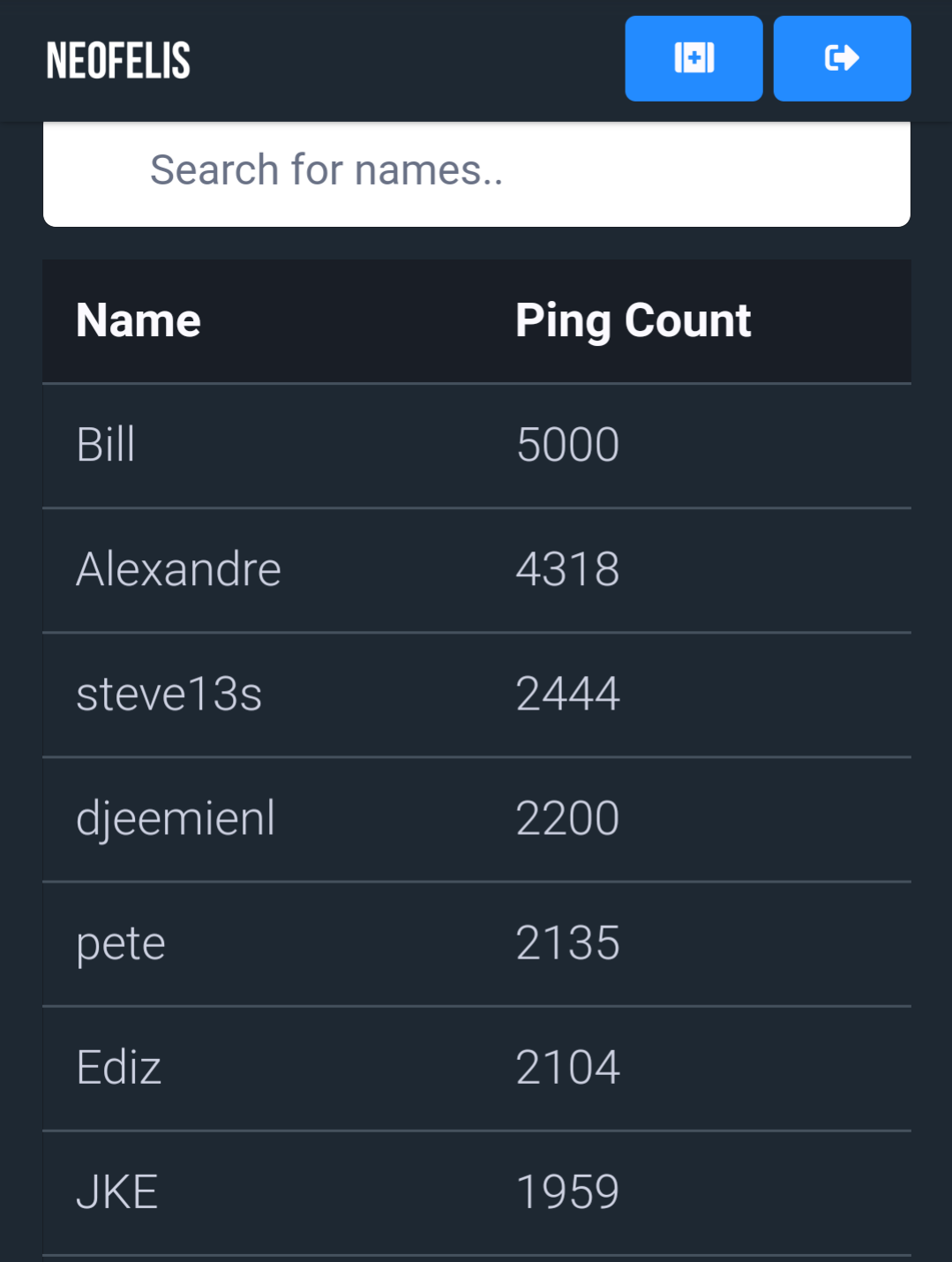Image resolution: width=952 pixels, height=1262 pixels.
Task: Click the 5000 ping count cell
Action: coord(568,445)
